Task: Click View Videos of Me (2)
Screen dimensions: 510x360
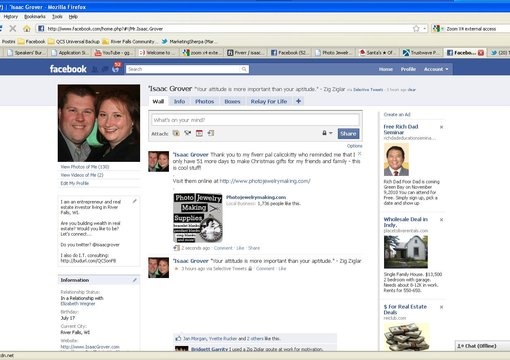Action: [82, 175]
